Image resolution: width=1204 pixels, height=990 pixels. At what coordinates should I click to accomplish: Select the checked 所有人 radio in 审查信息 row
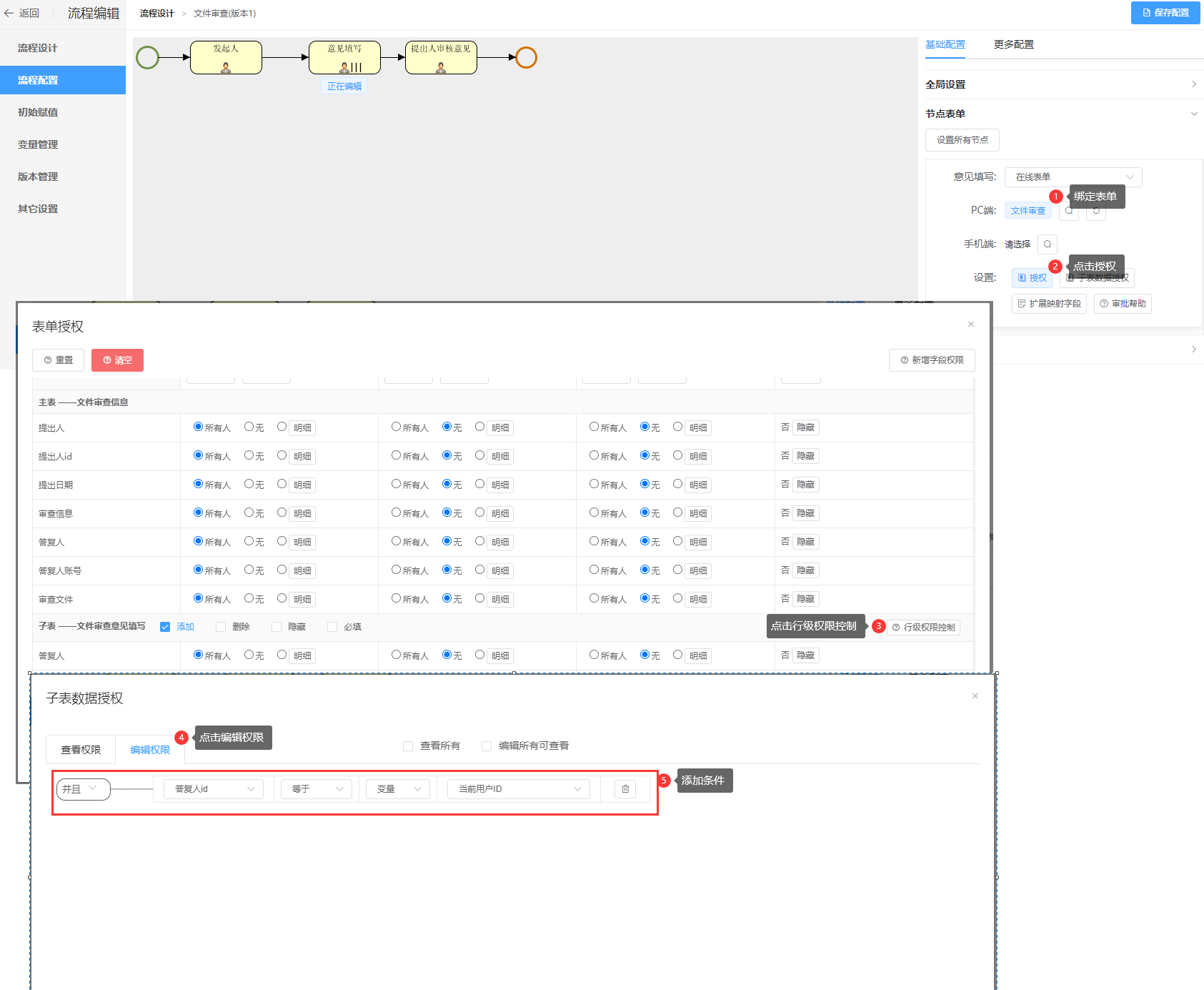[199, 513]
